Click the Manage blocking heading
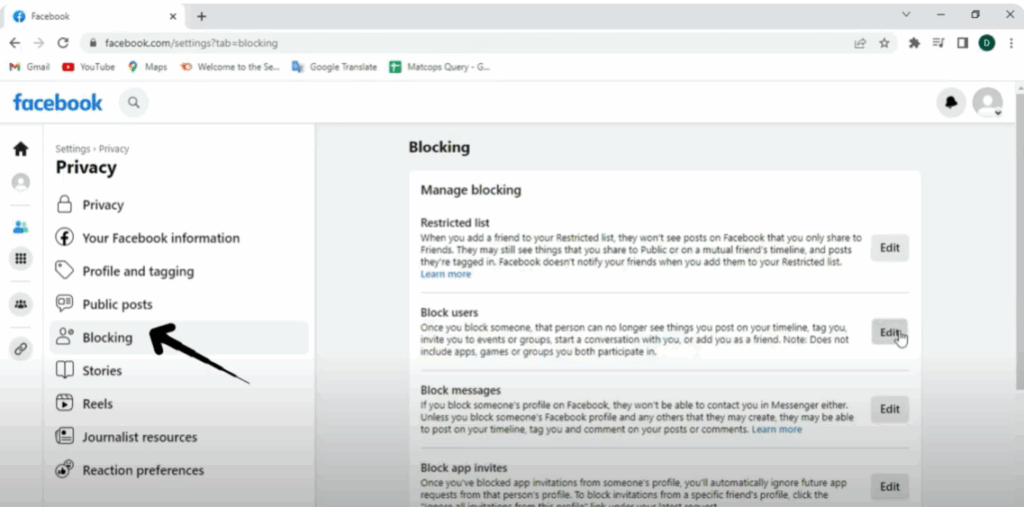This screenshot has width=1024, height=507. pos(471,190)
